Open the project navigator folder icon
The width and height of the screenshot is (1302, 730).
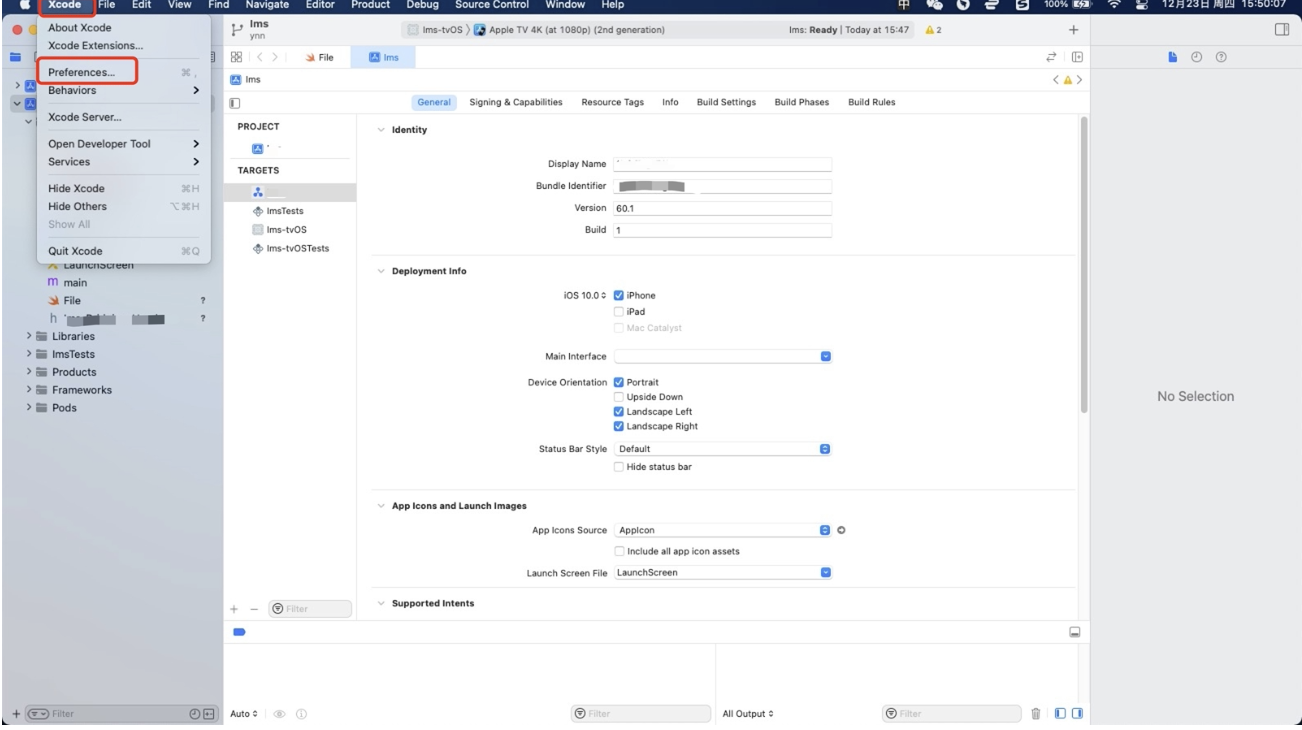coord(16,57)
